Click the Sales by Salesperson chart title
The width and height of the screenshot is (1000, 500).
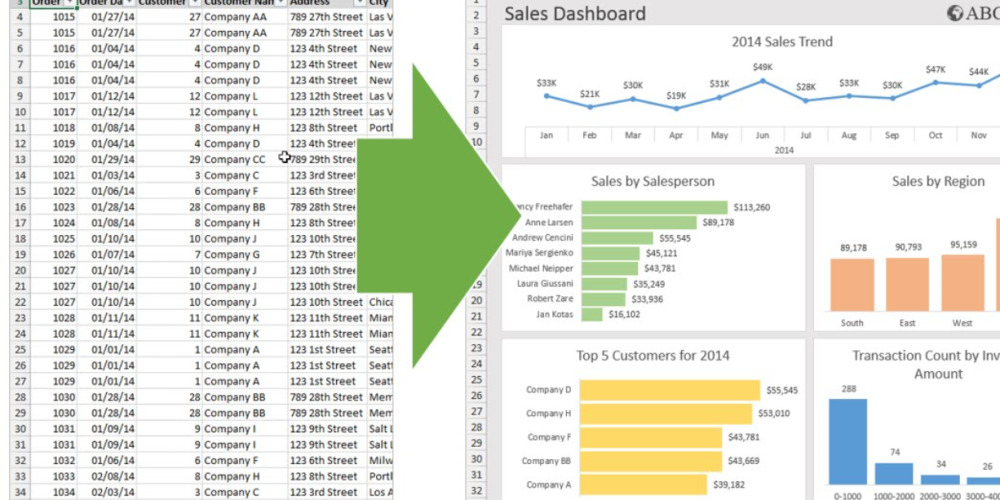click(652, 181)
